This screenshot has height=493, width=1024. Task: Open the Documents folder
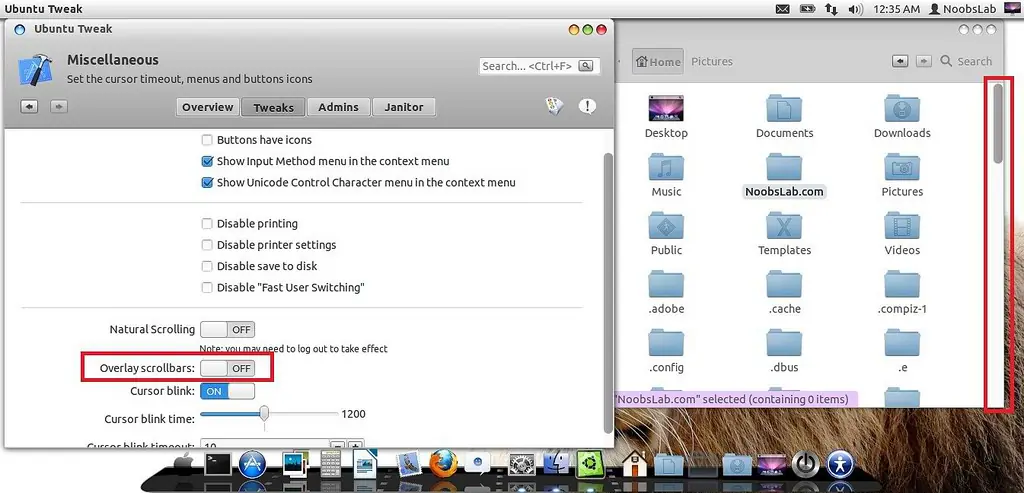[x=784, y=116]
